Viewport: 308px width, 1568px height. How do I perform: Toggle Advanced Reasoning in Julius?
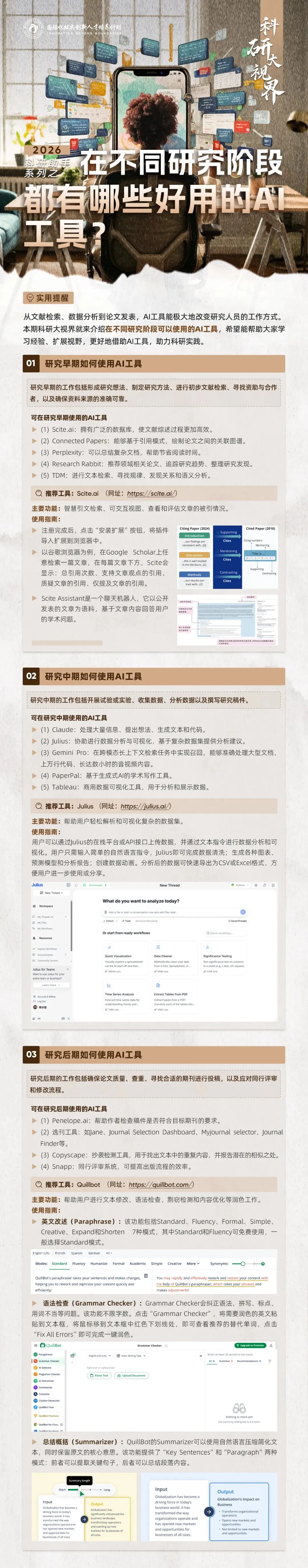147,921
